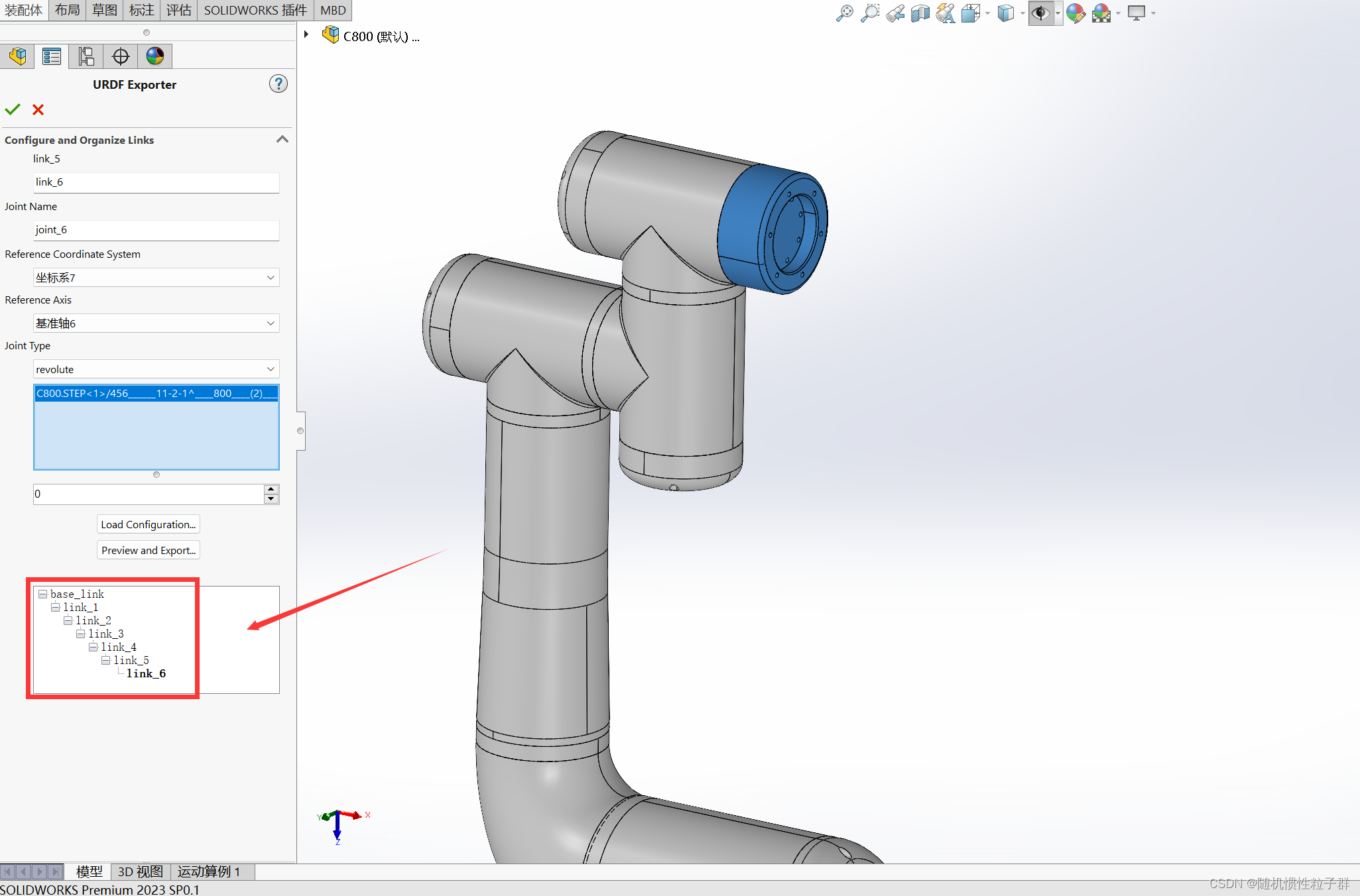Switch to SOLIDWORKS 插件 ribbon tab
This screenshot has height=896, width=1360.
click(x=255, y=10)
